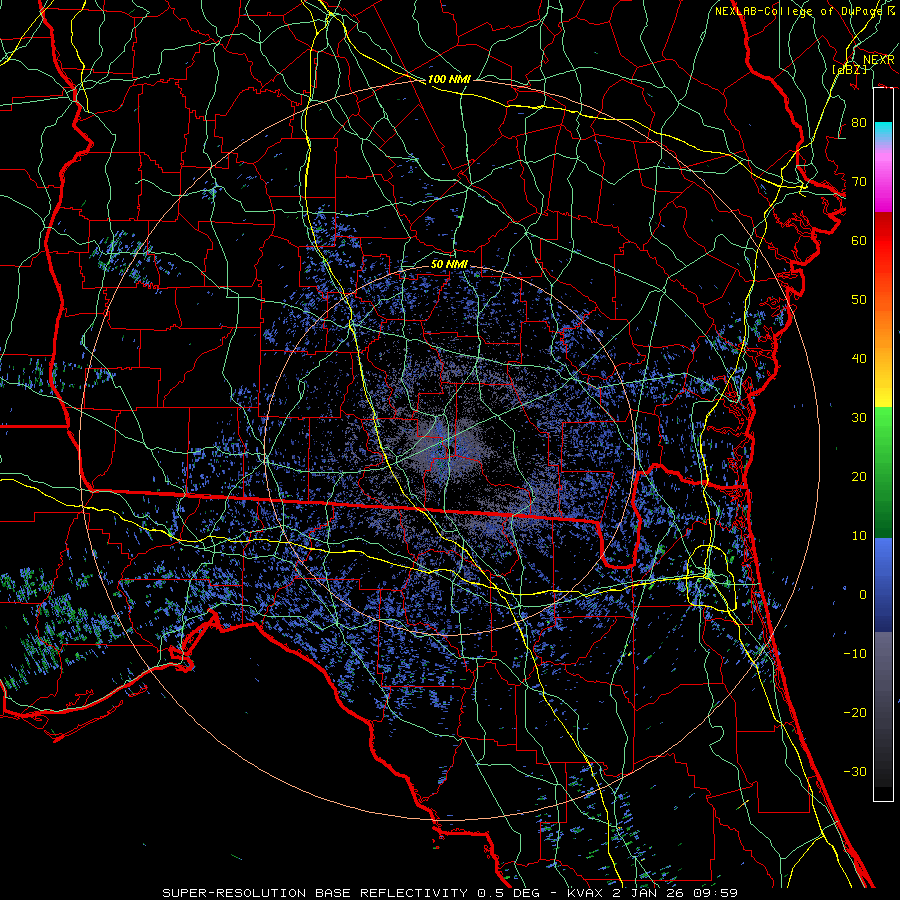Click the 40 value on the color scale
The image size is (900, 900).
point(859,359)
